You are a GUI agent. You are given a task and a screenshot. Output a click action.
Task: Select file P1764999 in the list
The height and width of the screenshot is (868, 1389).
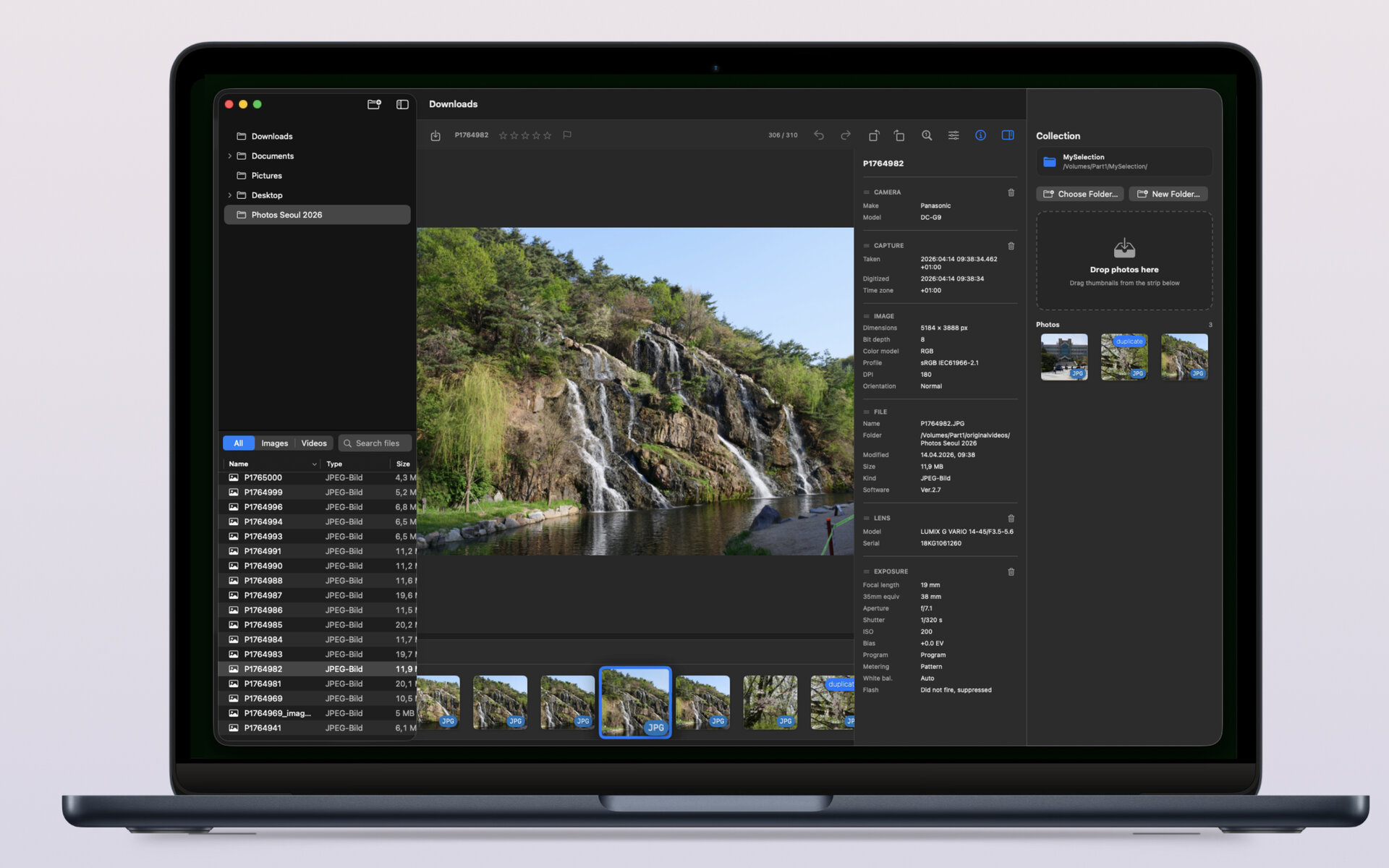tap(318, 493)
